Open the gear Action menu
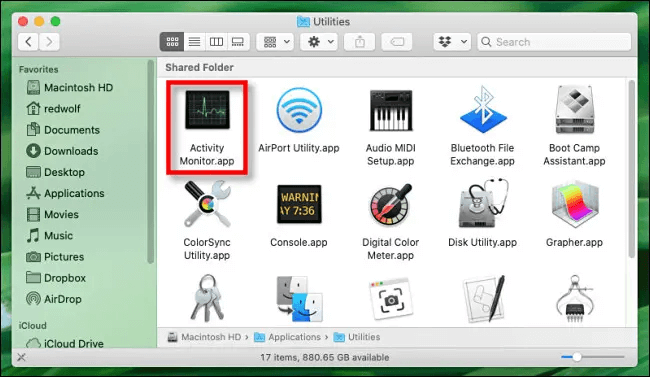This screenshot has width=650, height=377. point(319,42)
